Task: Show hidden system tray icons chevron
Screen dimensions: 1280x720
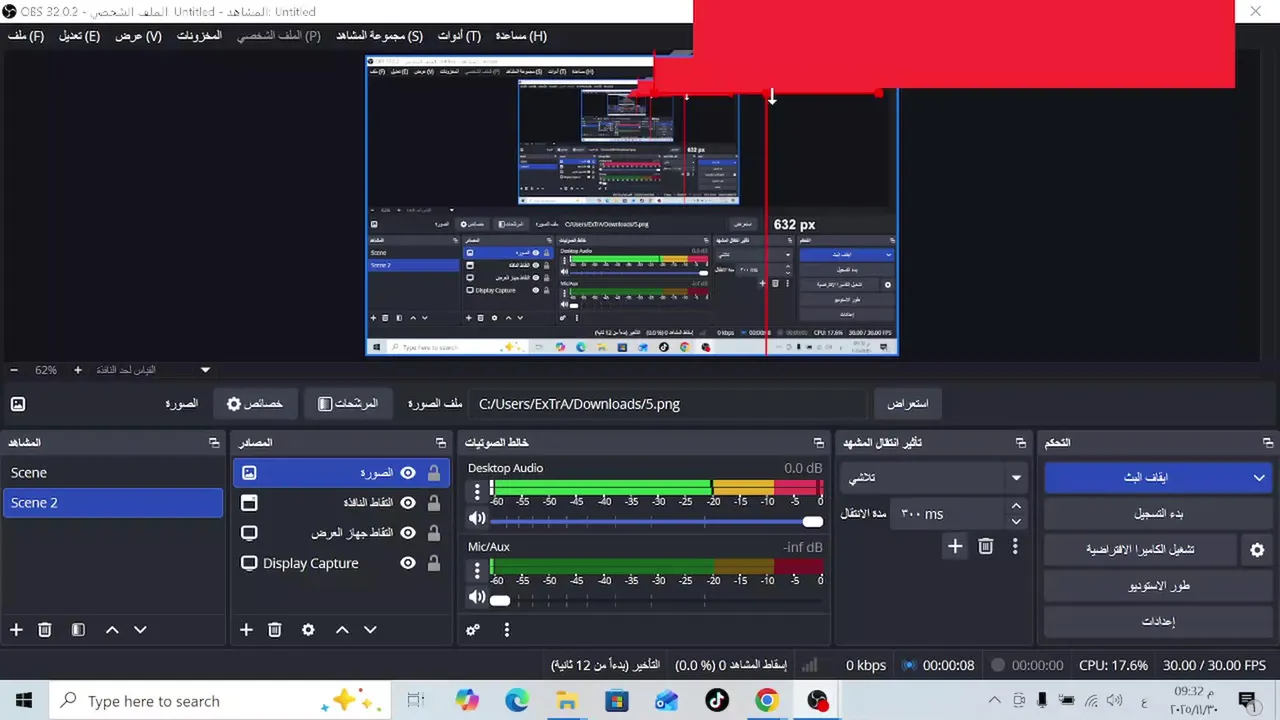Action: coord(994,701)
